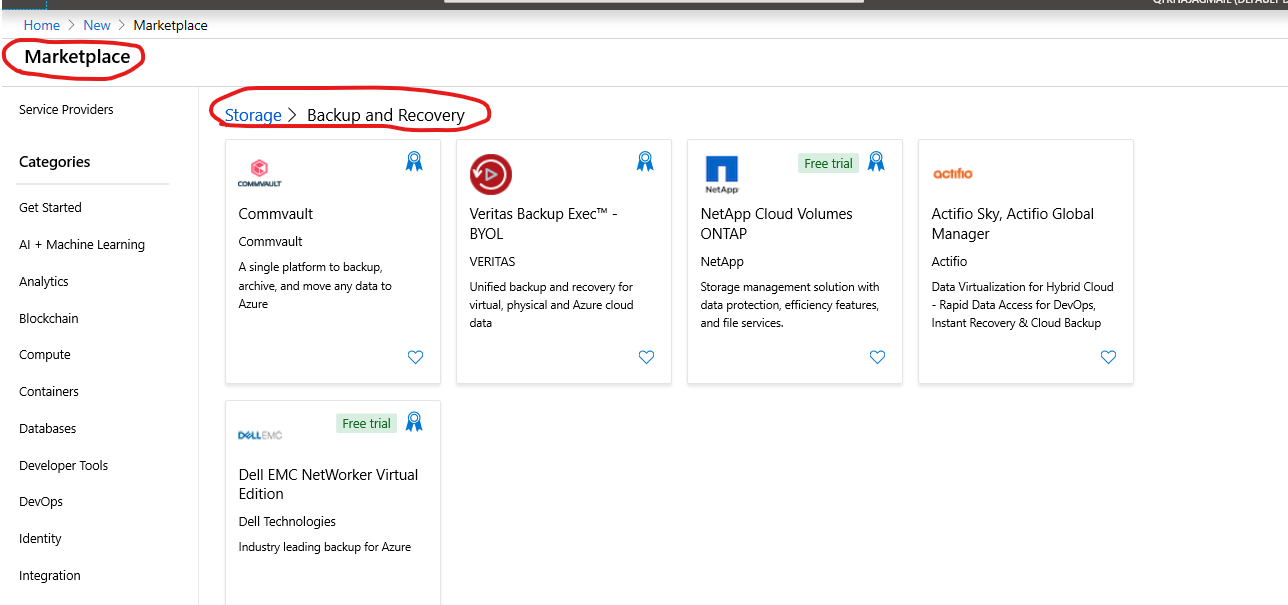Click the certified badge on Veritas card
Screen dimensions: 1288x605
645,161
